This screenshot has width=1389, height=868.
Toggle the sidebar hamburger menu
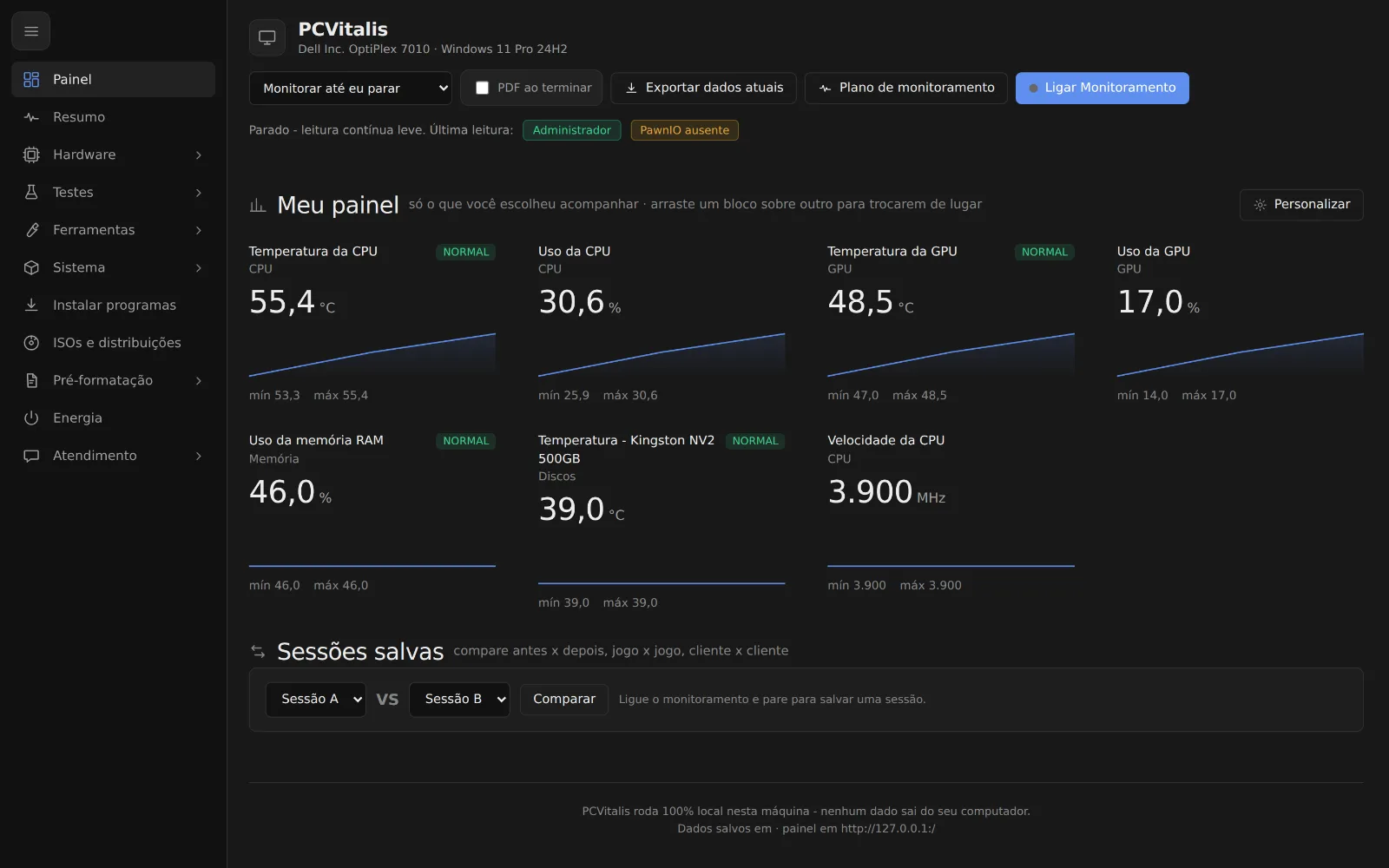pyautogui.click(x=31, y=32)
